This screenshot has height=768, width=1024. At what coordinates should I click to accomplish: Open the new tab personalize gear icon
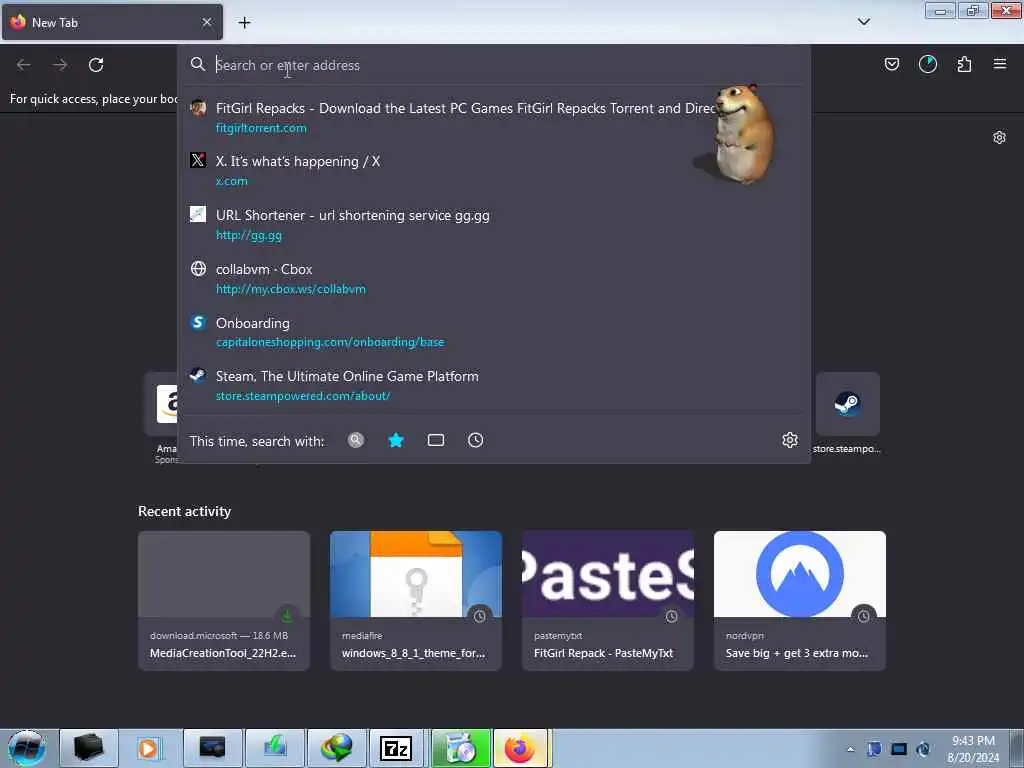(x=999, y=138)
